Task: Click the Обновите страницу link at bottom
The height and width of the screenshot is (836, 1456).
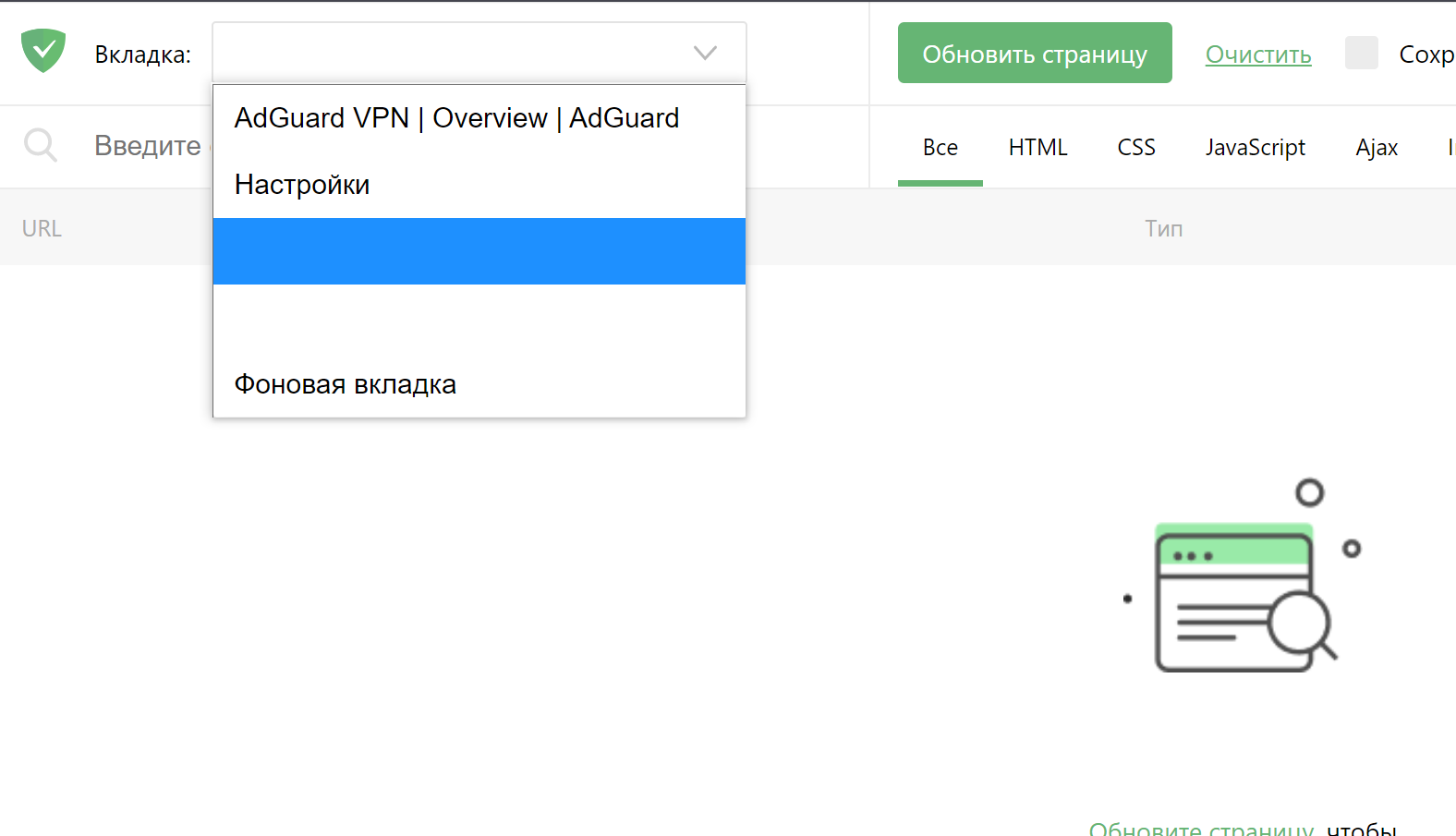Action: coord(1201,829)
